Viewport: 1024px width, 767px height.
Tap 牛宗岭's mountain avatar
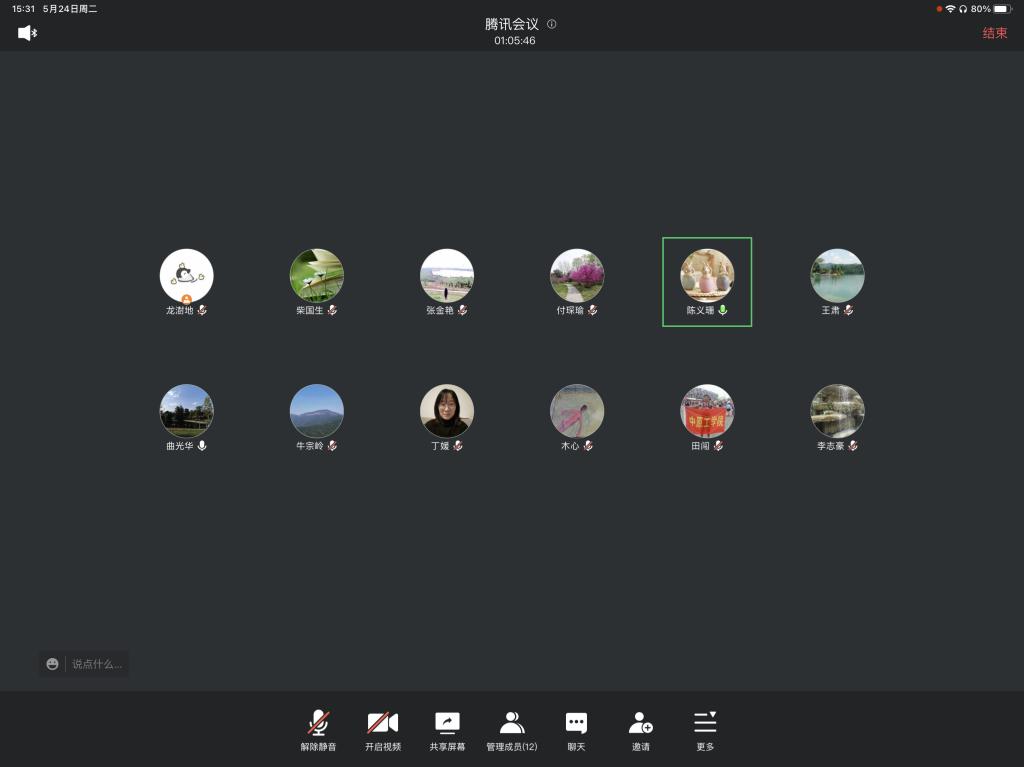[317, 410]
